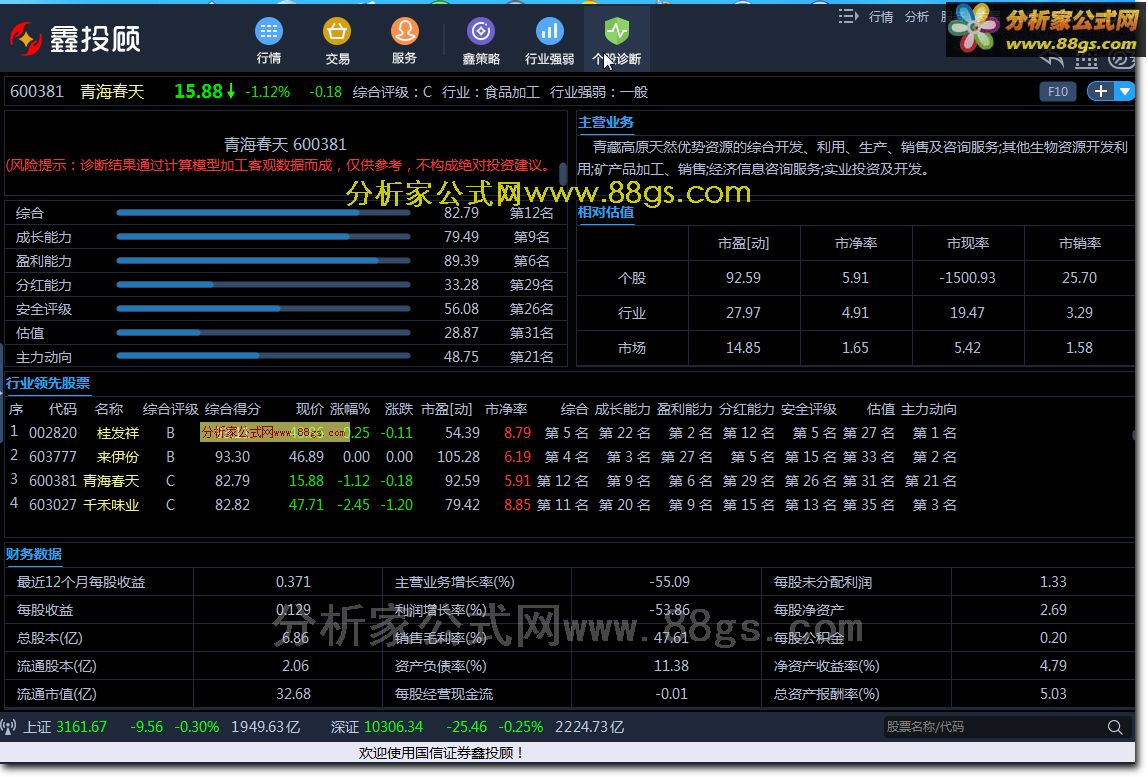Screen dimensions: 1148x777
Task: Click the list menu icon beside 行情 menu
Action: click(848, 16)
